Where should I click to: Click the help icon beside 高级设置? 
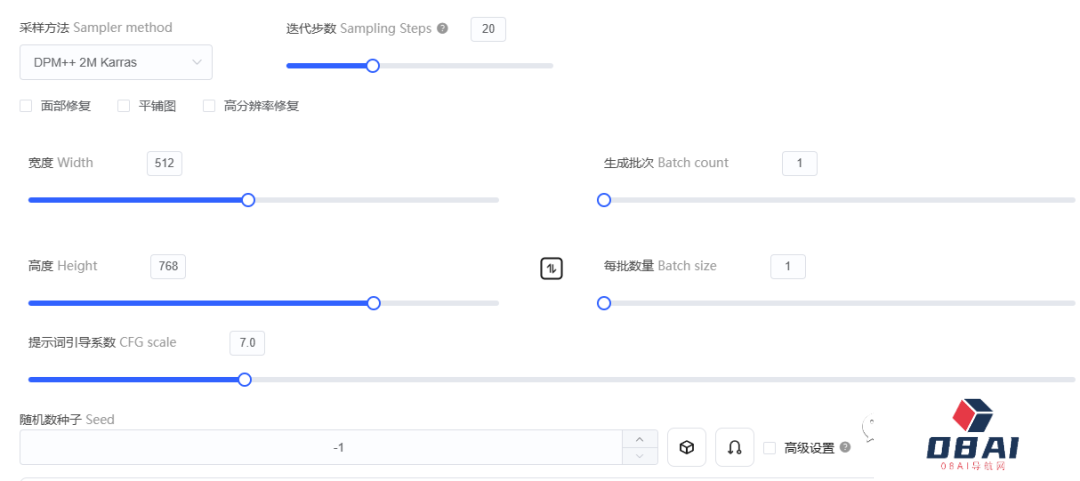[x=846, y=448]
